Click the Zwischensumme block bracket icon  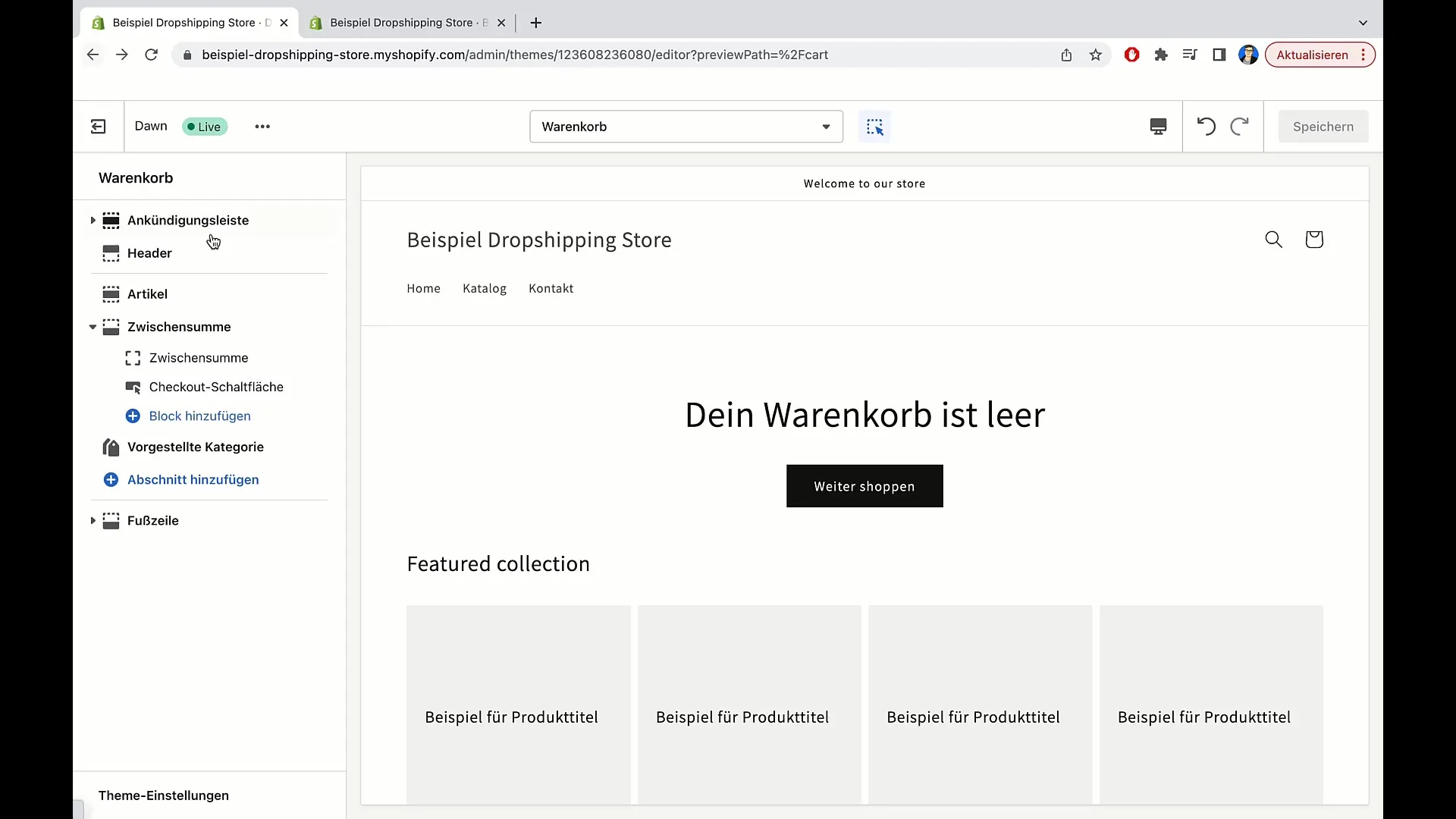click(133, 358)
